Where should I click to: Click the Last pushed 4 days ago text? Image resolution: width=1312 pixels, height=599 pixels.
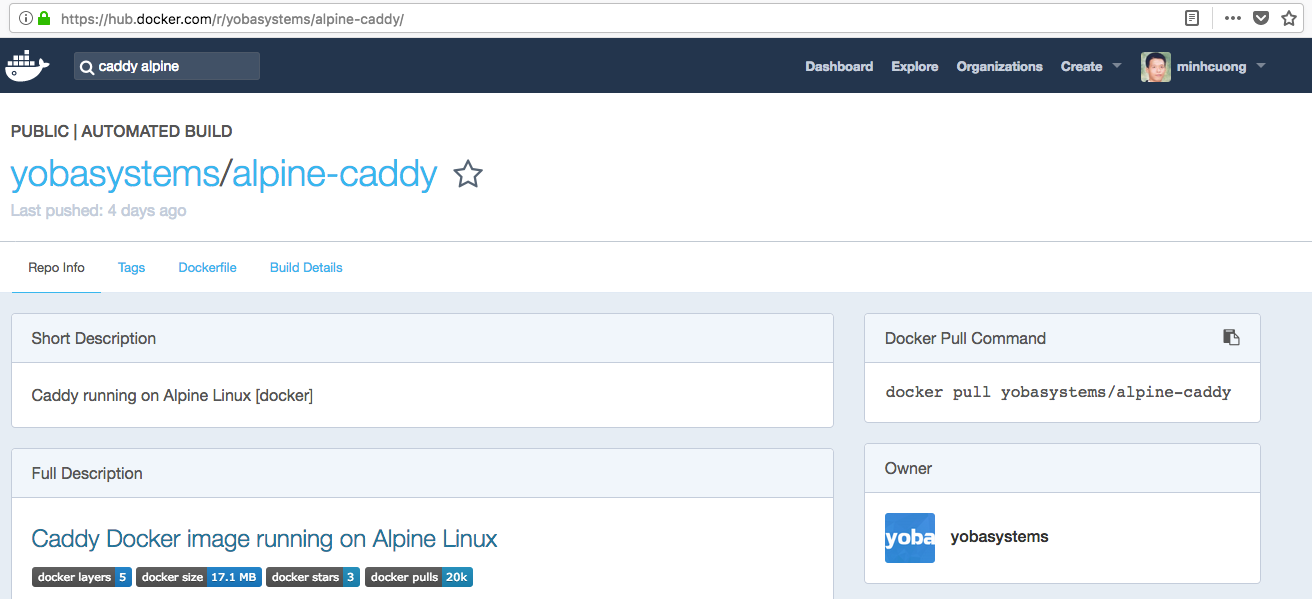pyautogui.click(x=98, y=211)
